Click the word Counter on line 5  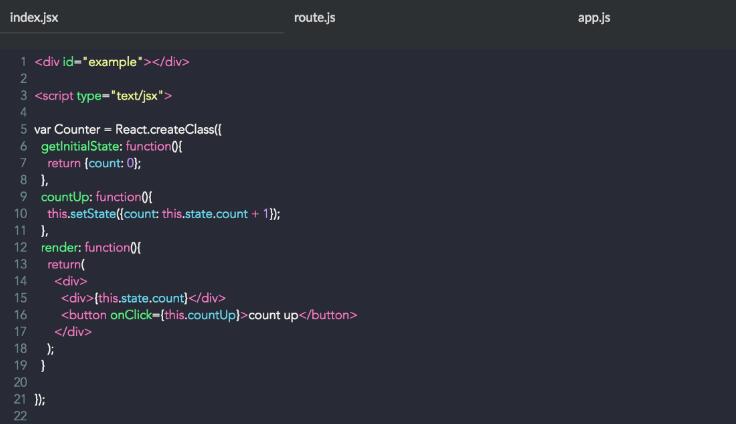pyautogui.click(x=77, y=130)
